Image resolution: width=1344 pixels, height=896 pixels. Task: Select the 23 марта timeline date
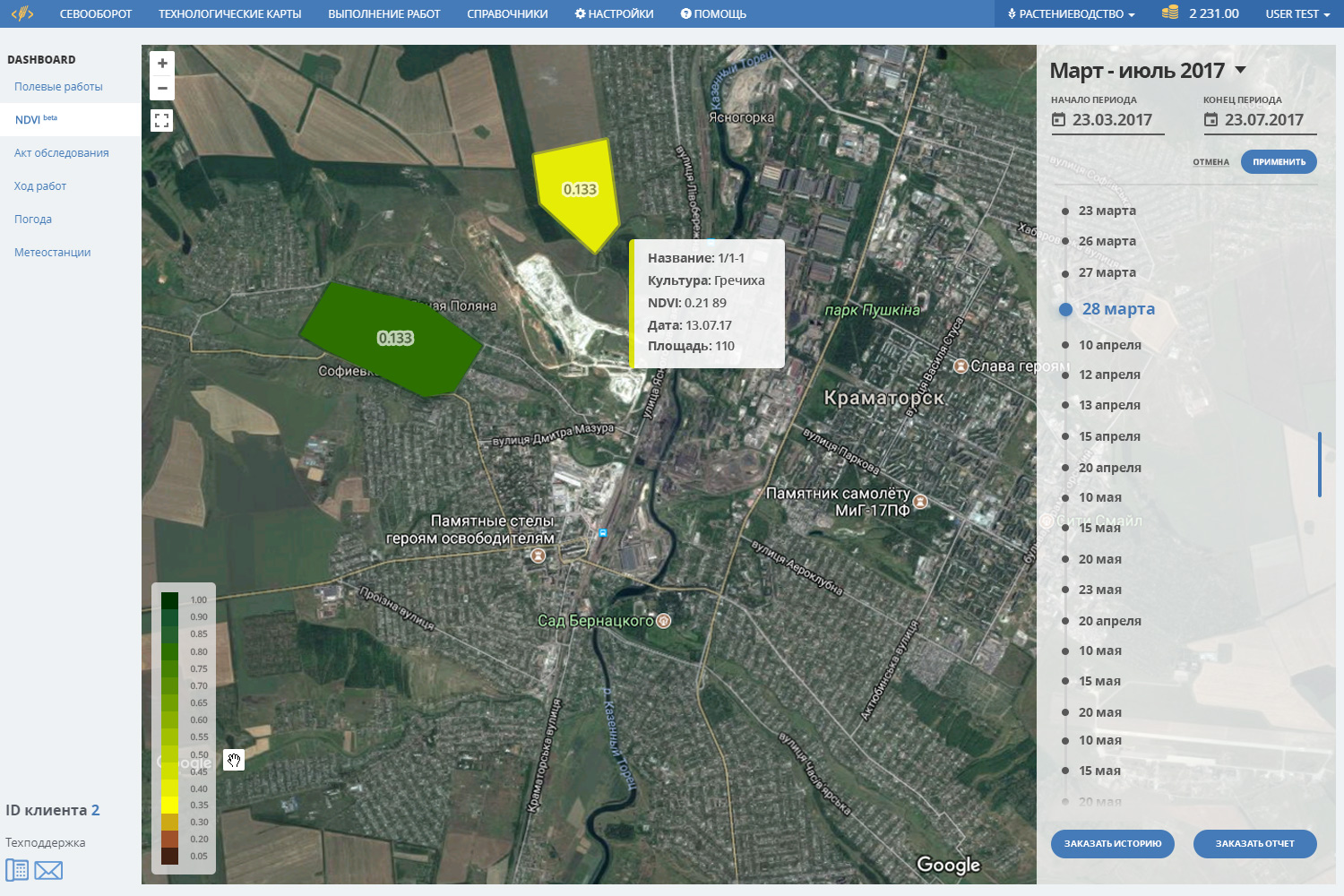point(1107,211)
